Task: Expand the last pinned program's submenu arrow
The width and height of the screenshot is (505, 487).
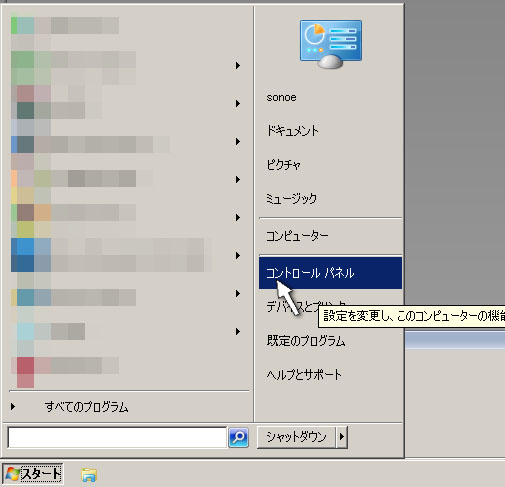Action: coord(238,331)
